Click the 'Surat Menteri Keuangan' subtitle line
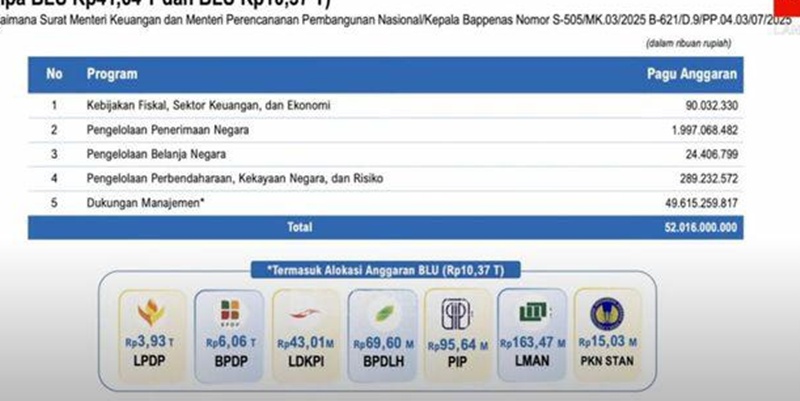 [x=396, y=21]
